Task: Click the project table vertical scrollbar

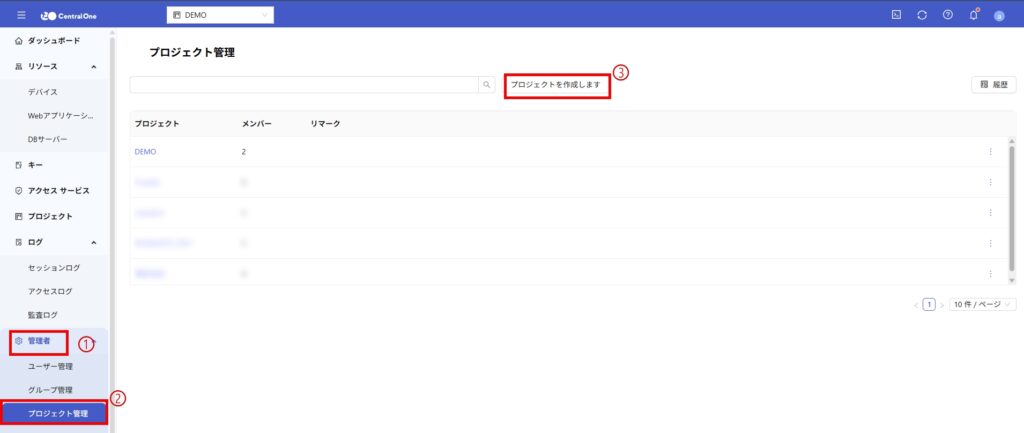Action: tap(1012, 210)
